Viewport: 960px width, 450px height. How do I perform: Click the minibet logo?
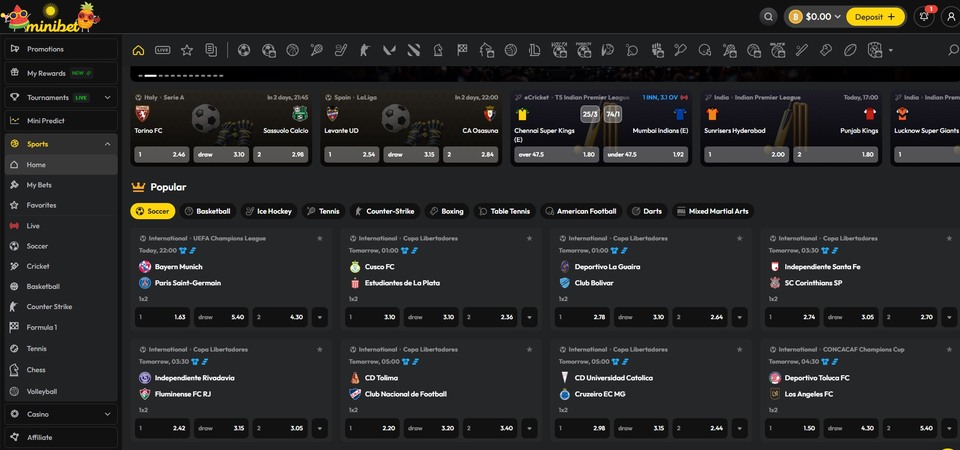pyautogui.click(x=51, y=17)
